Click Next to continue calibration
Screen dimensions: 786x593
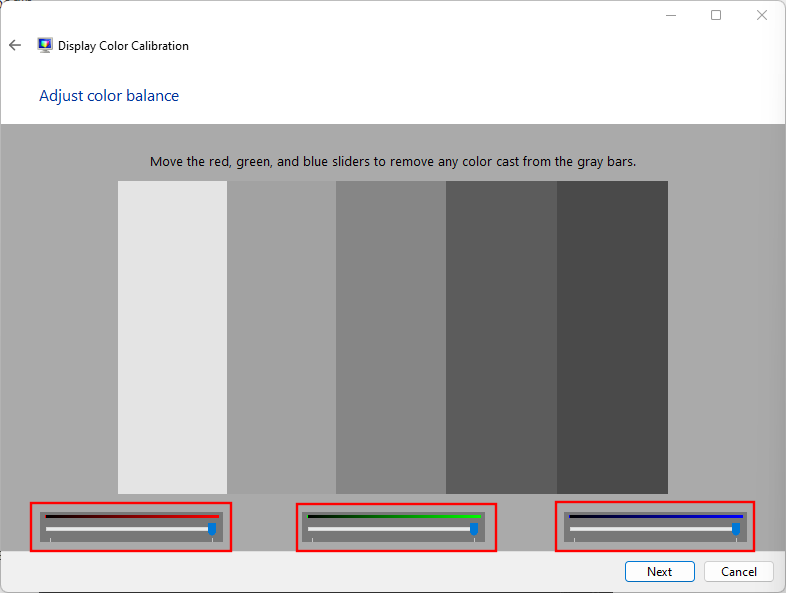[660, 571]
